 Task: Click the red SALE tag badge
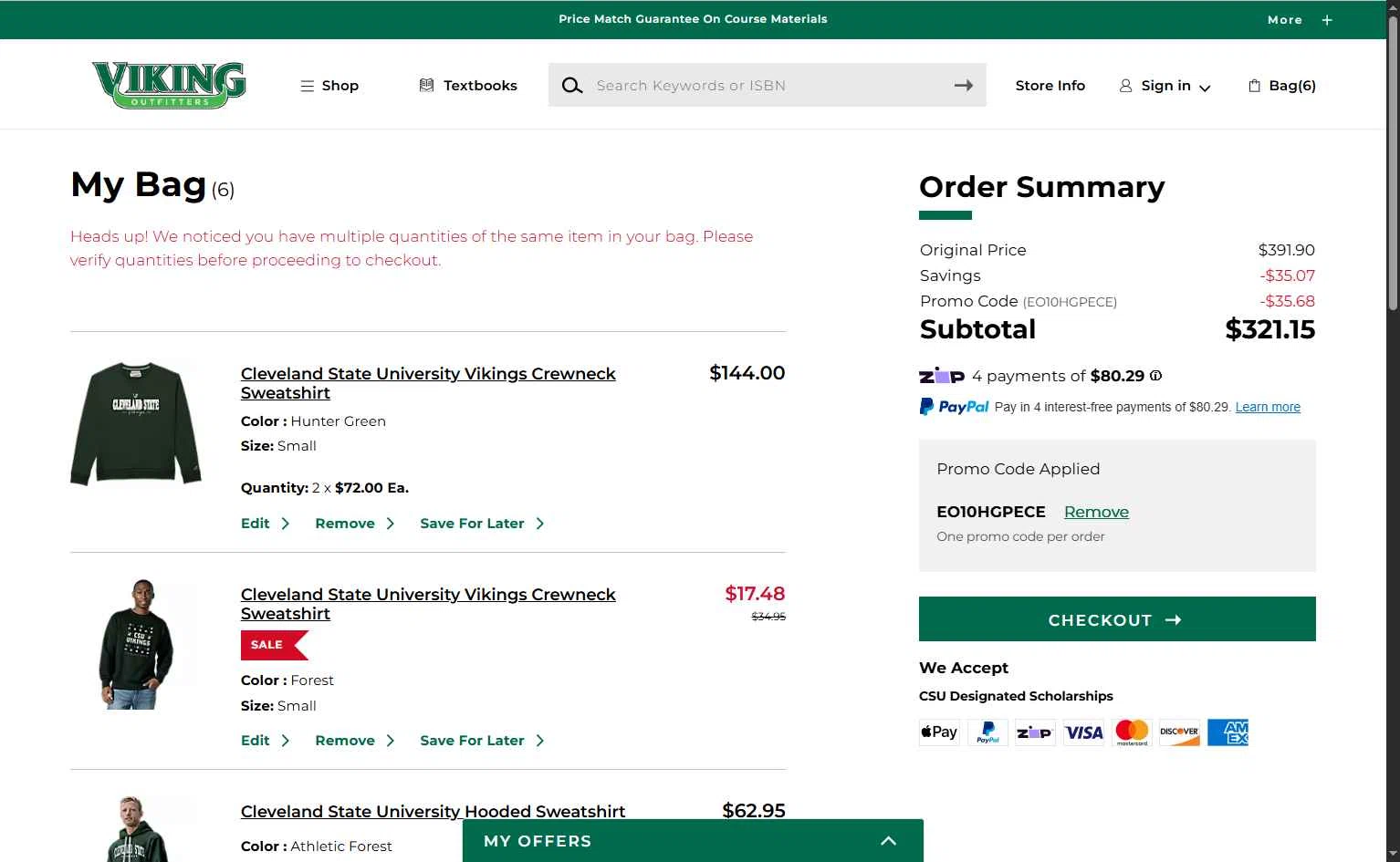point(274,645)
